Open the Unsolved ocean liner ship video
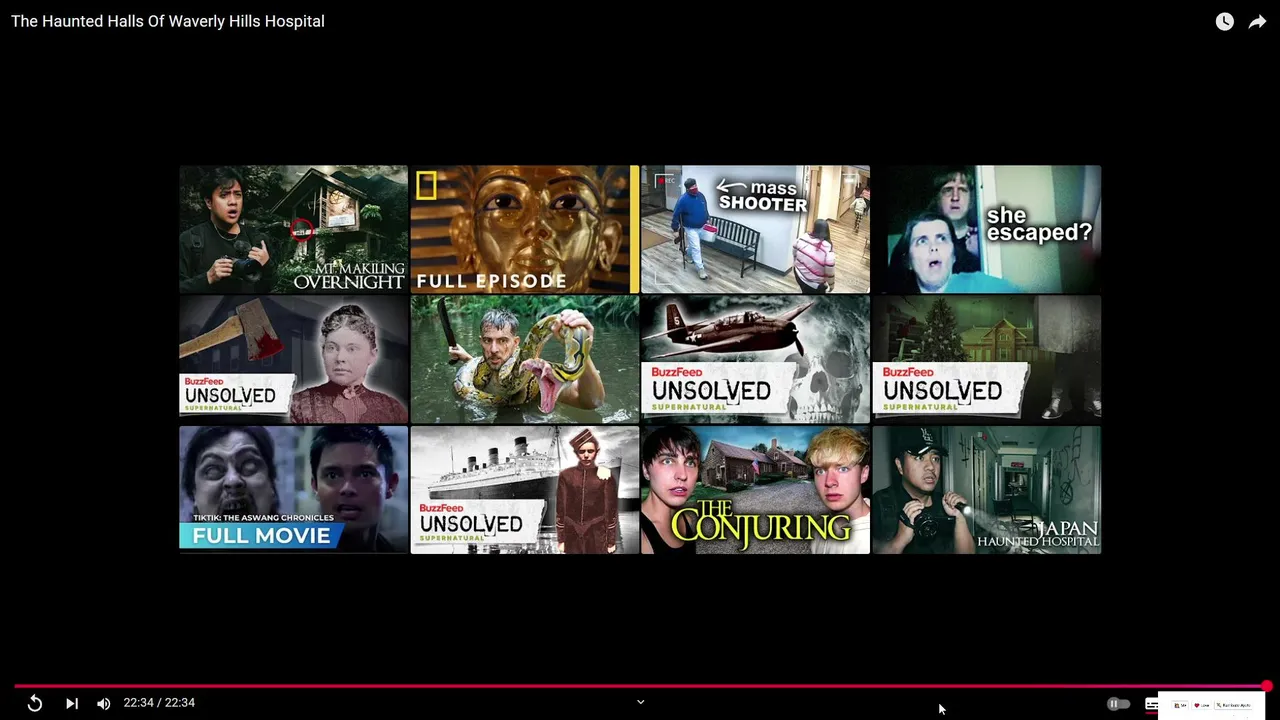The width and height of the screenshot is (1280, 720). pos(524,490)
